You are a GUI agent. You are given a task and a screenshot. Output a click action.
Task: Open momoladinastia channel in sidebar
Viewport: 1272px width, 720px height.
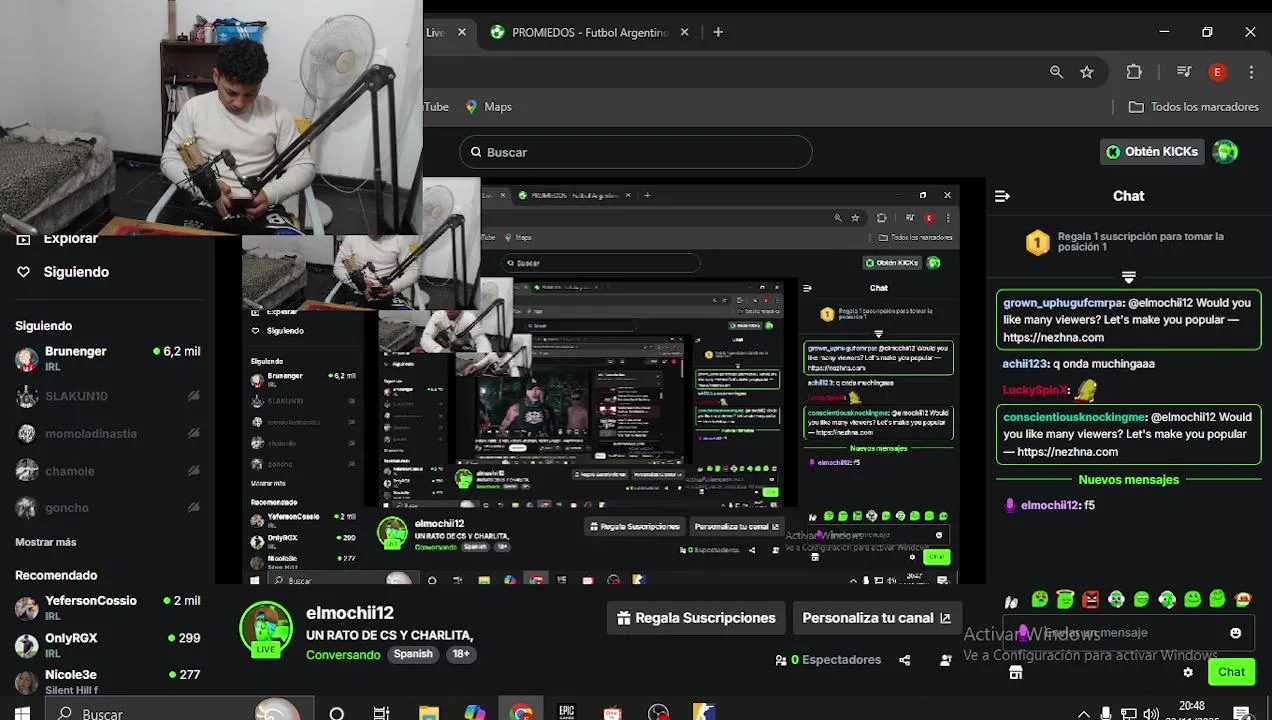pos(107,433)
